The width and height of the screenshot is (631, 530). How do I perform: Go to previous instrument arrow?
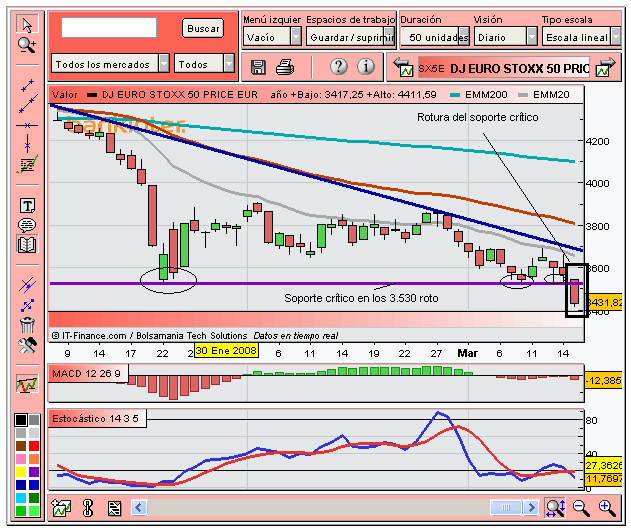point(403,67)
